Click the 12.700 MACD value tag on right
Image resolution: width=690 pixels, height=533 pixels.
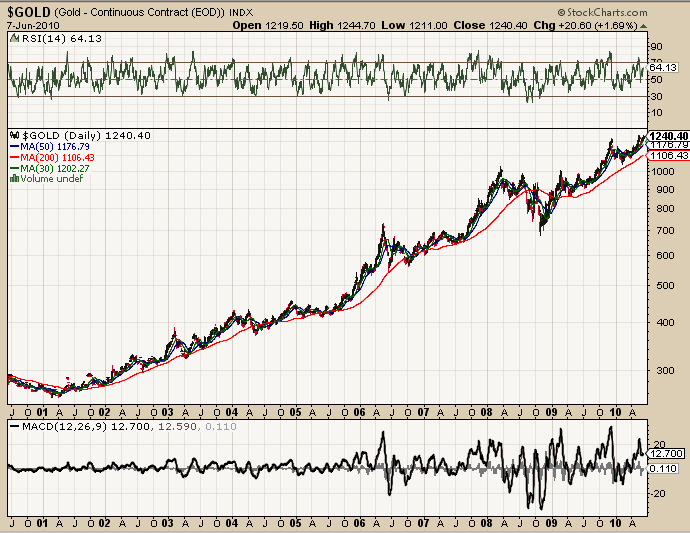coord(667,454)
